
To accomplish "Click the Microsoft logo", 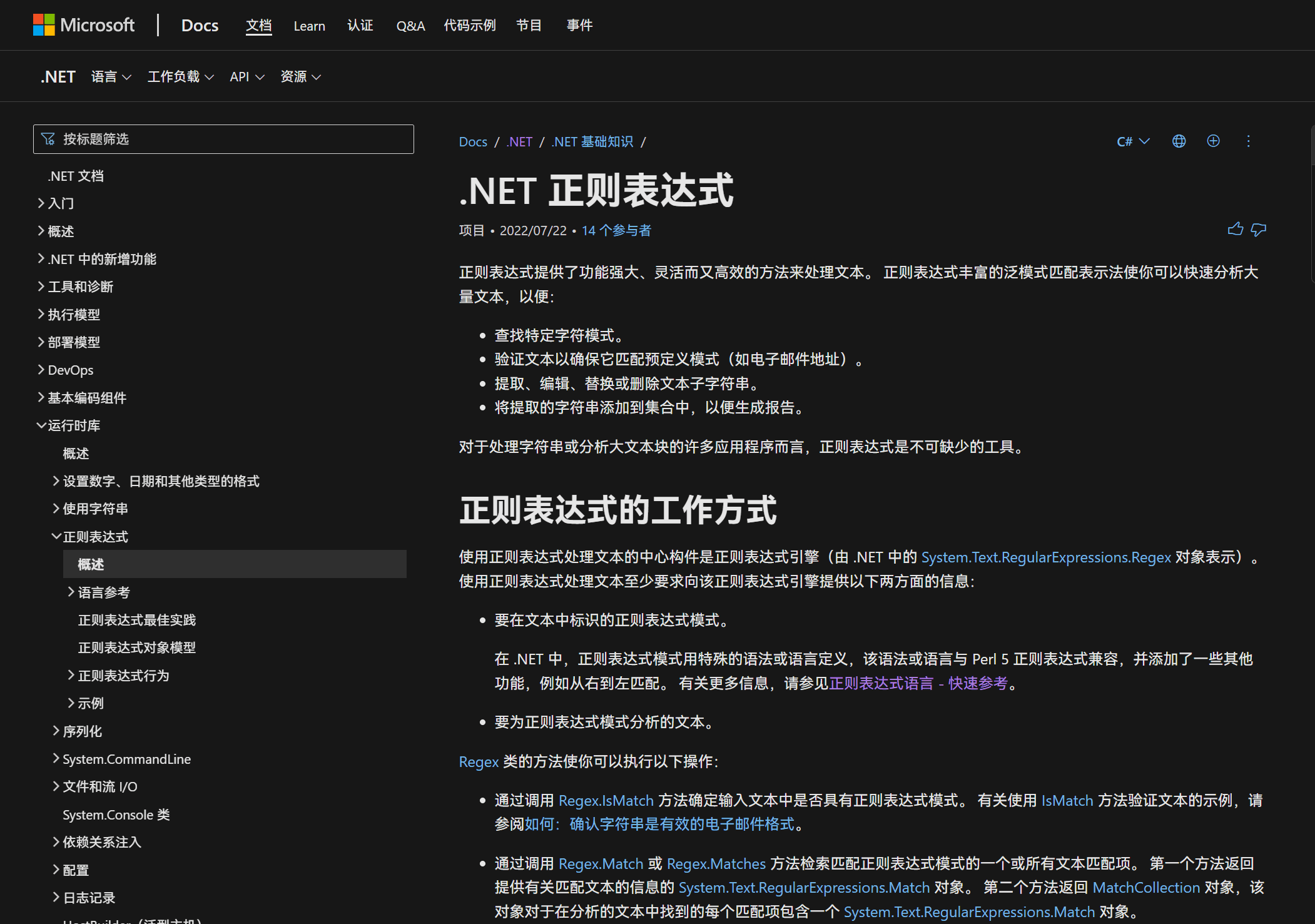I will [44, 25].
